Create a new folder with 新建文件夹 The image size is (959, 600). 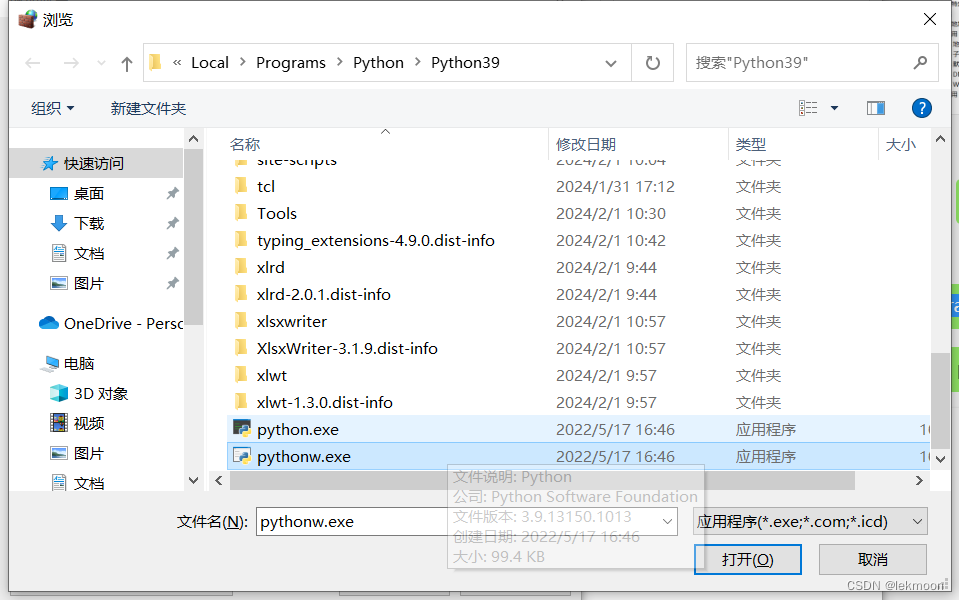[148, 108]
